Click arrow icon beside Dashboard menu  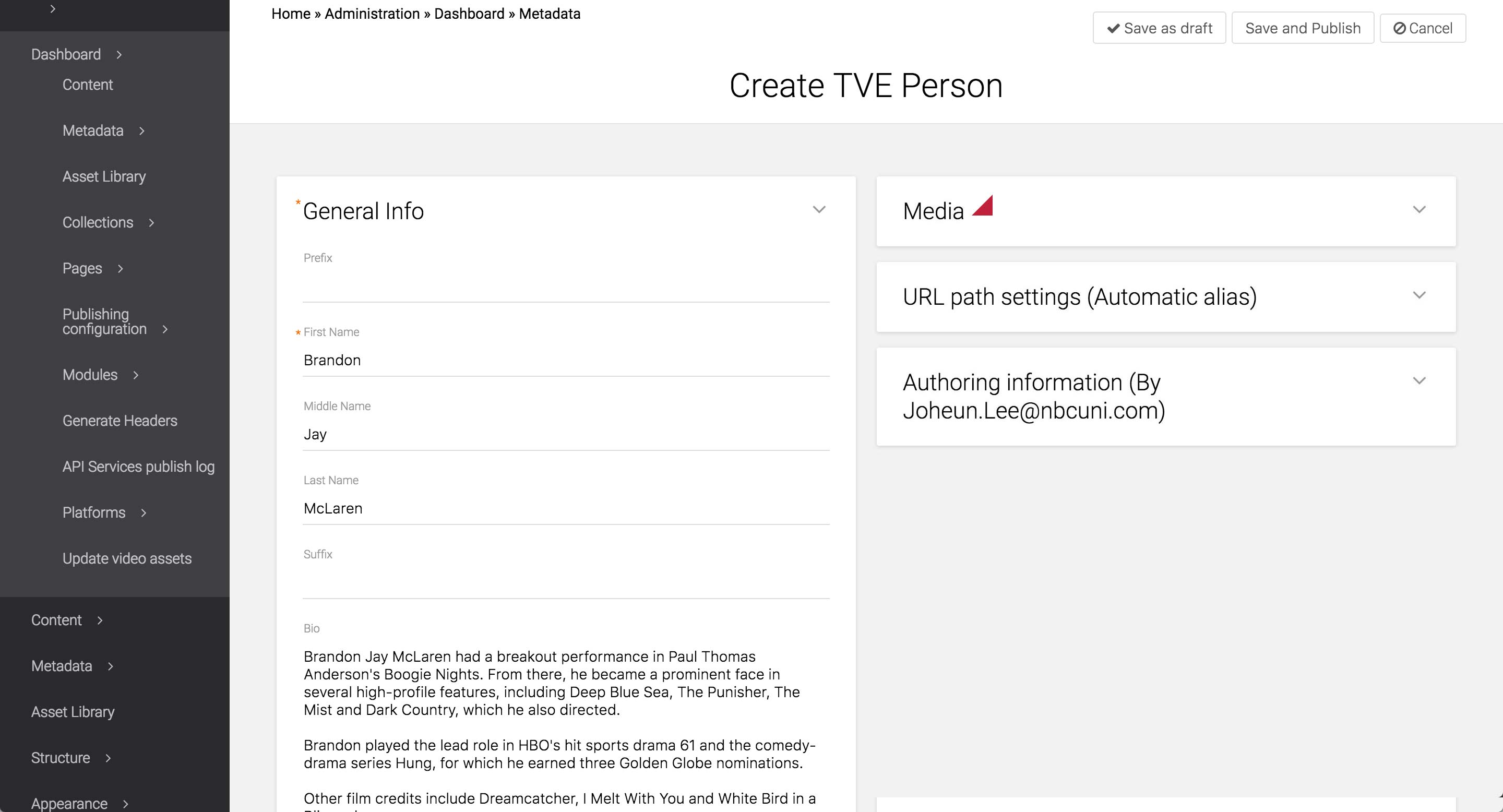point(119,55)
